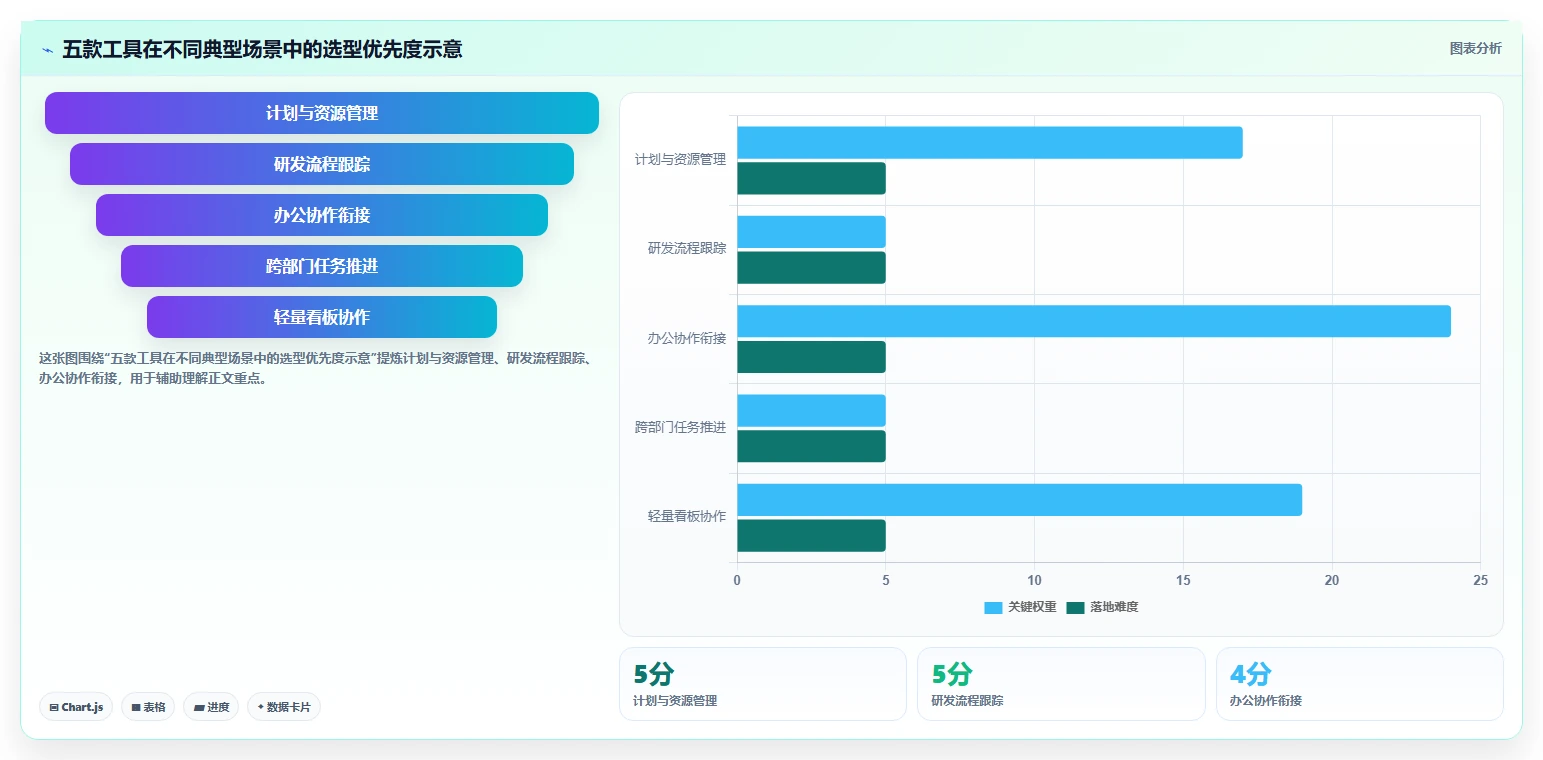
Task: Click the 图表分析 label in header
Action: click(1475, 48)
